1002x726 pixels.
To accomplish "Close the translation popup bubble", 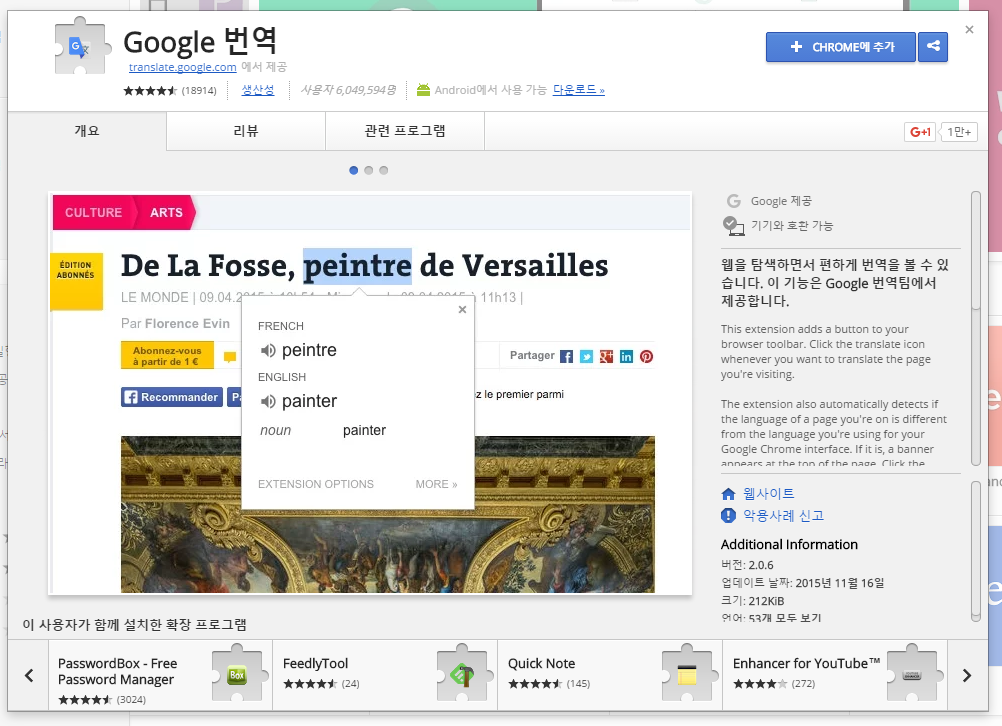I will click(463, 309).
